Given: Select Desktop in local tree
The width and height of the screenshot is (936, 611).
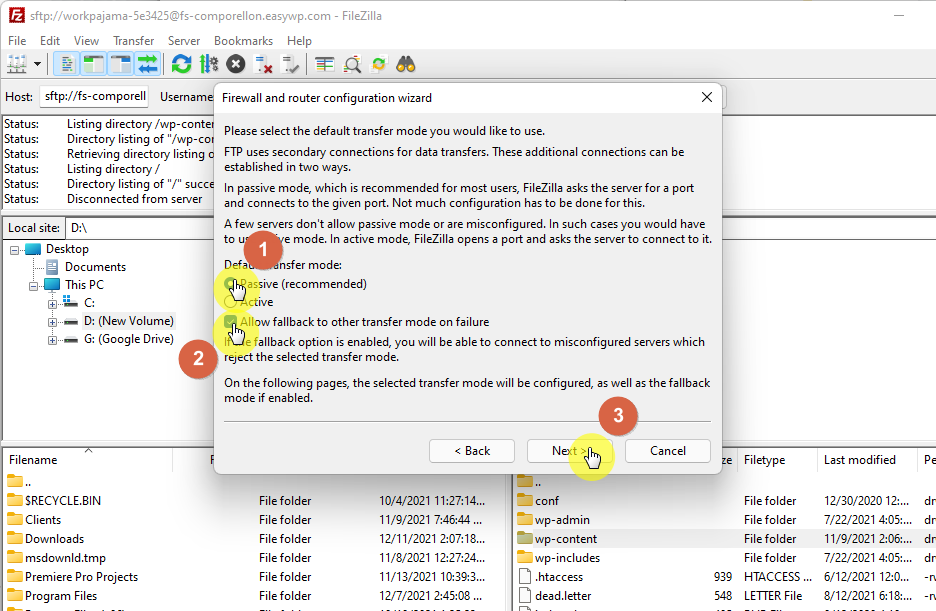Looking at the screenshot, I should coord(67,249).
